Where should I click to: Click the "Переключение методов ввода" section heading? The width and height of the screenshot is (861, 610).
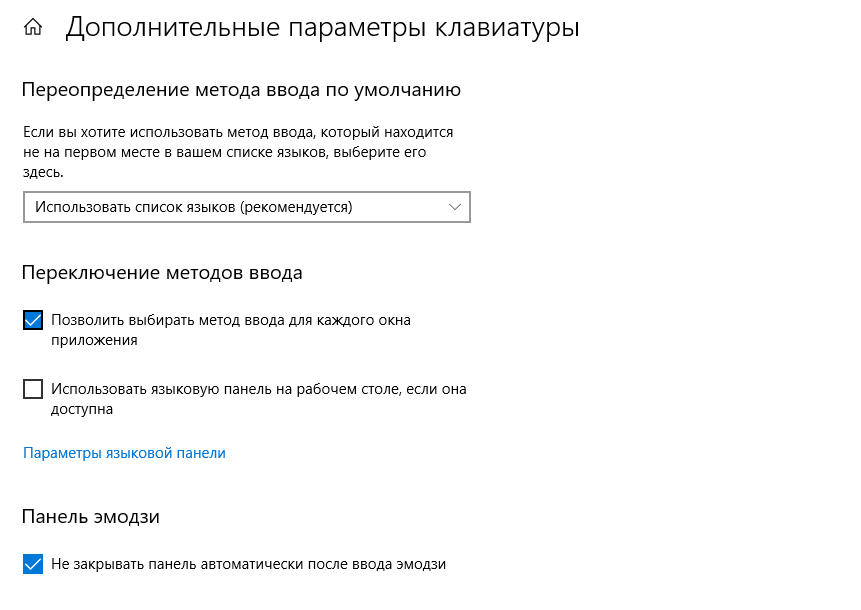coord(162,272)
